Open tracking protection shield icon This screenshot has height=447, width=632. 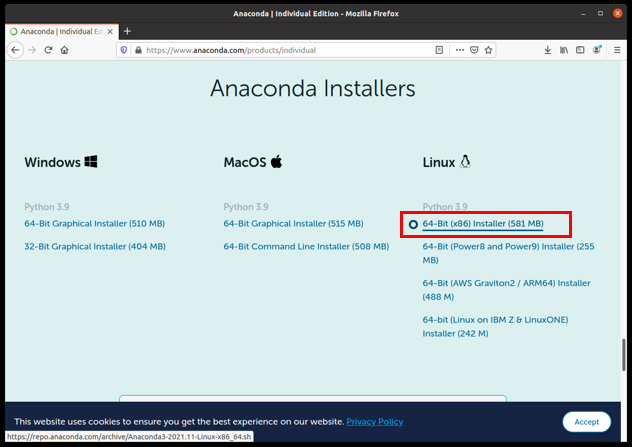click(124, 50)
